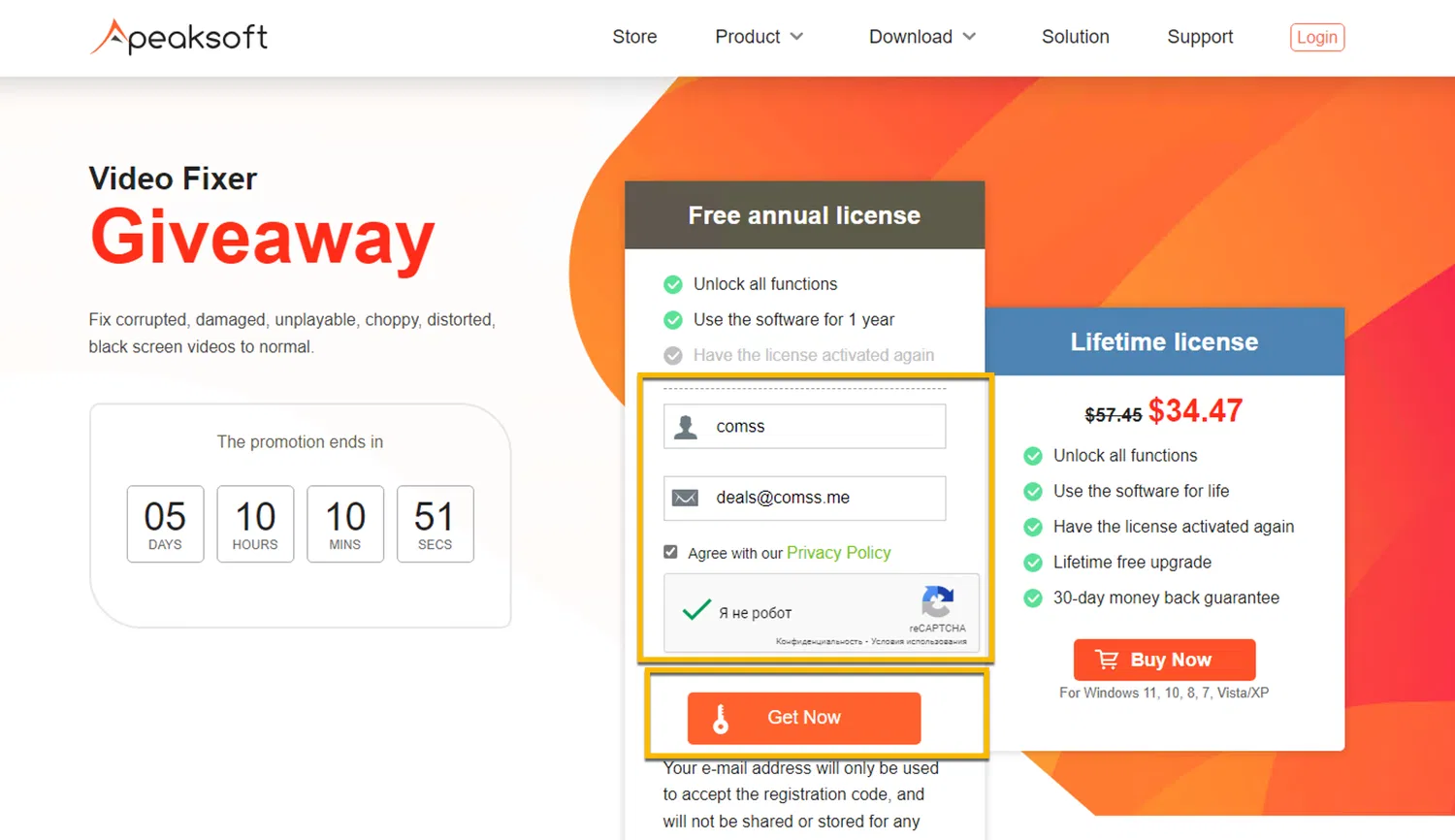Check the reCAPTCHA 'Я не робот' box
Screen dimensions: 1455x840
click(x=696, y=610)
